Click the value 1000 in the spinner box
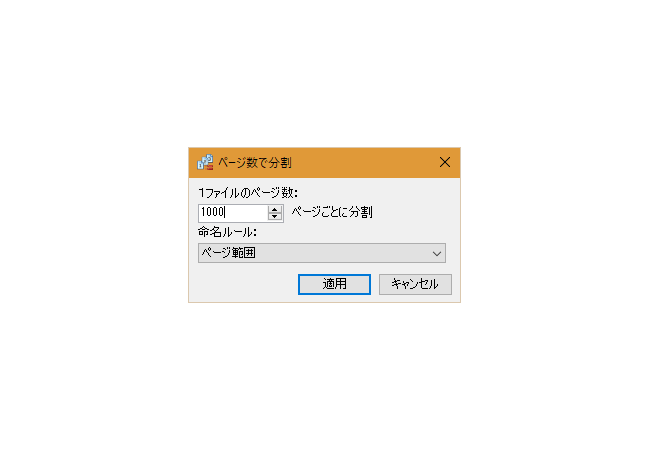 [x=212, y=212]
